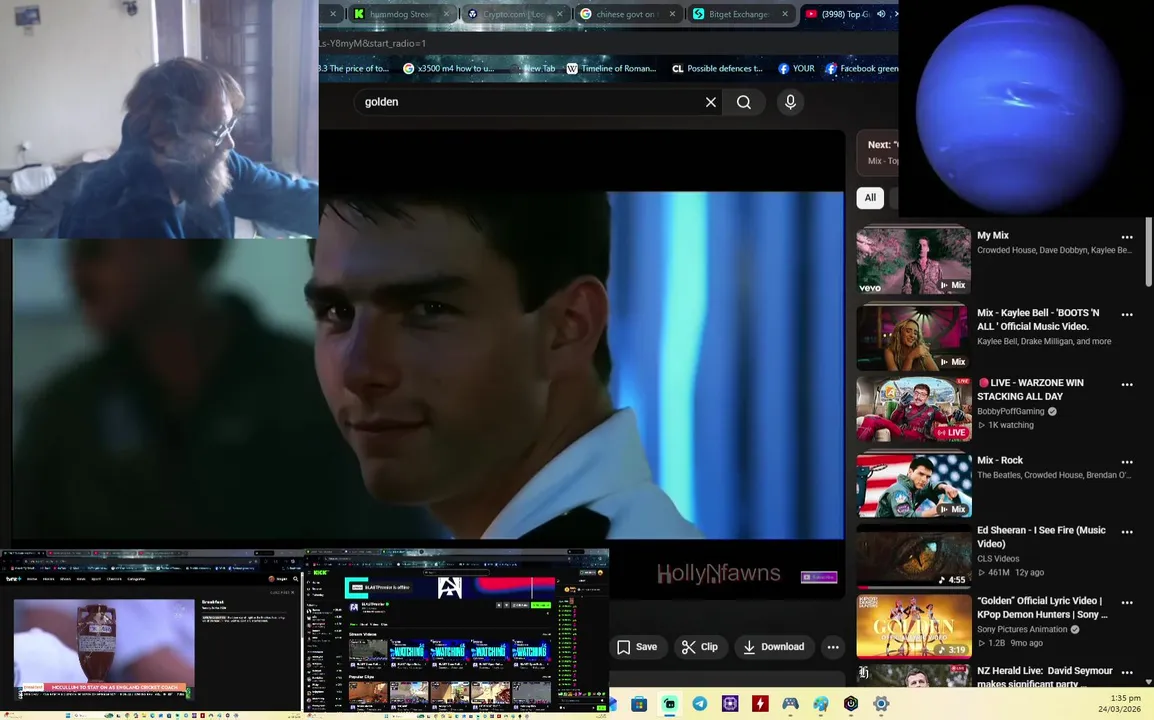Start voice search with the microphone icon
Viewport: 1154px width, 720px height.
click(790, 102)
